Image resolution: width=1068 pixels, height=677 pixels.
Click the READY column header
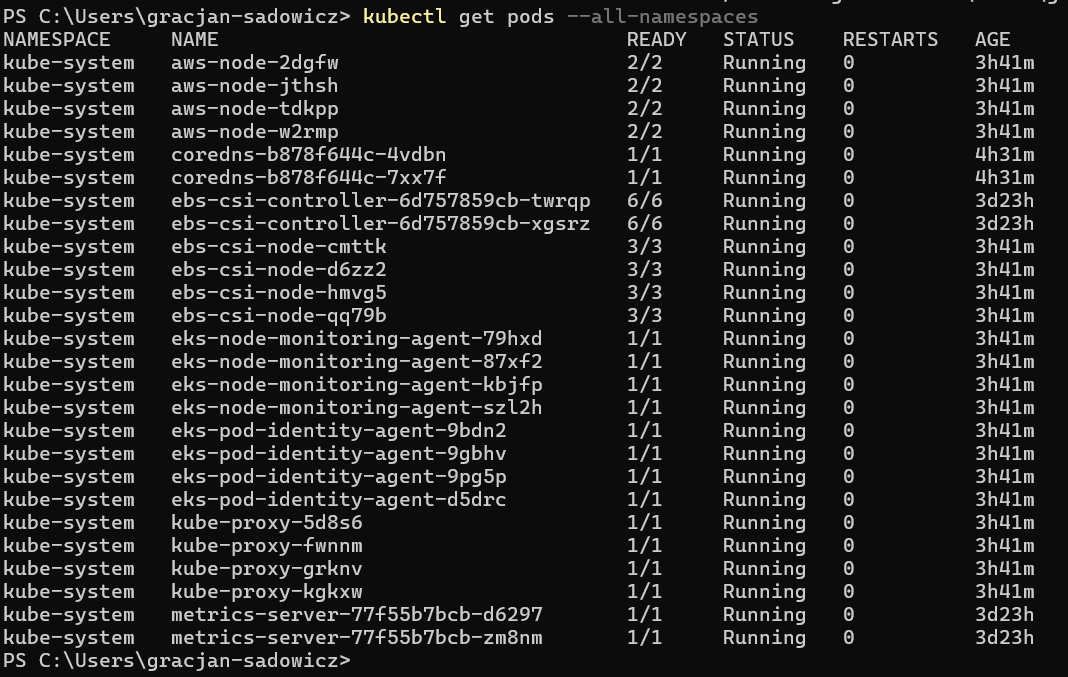[657, 40]
